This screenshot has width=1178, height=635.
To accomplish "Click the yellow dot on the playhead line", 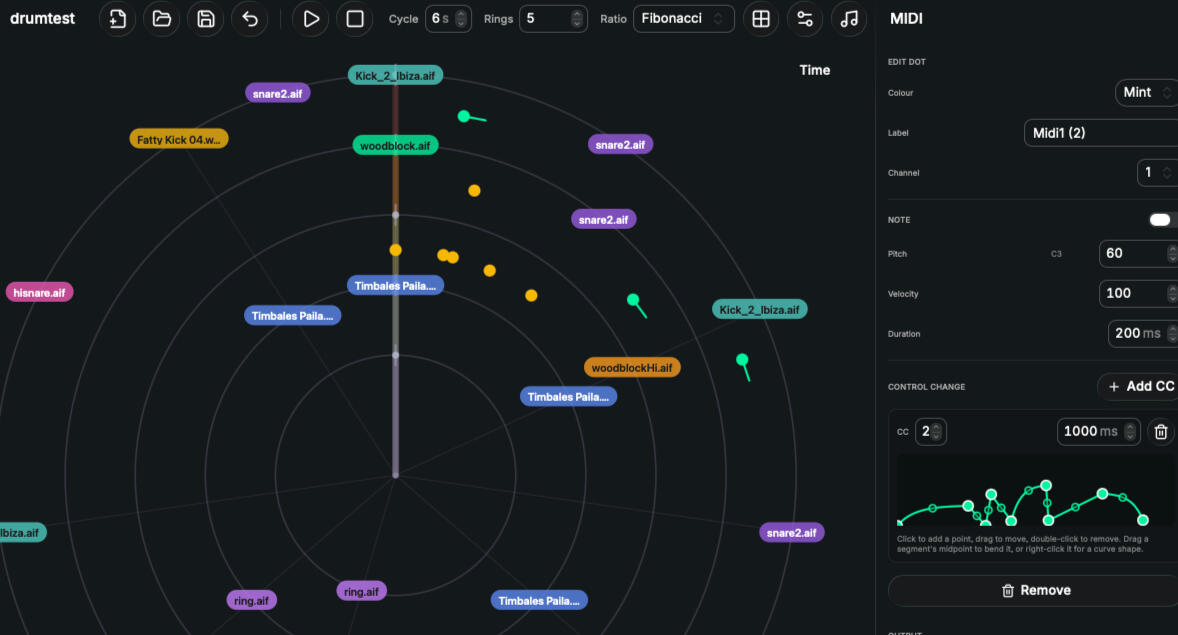I will point(395,249).
